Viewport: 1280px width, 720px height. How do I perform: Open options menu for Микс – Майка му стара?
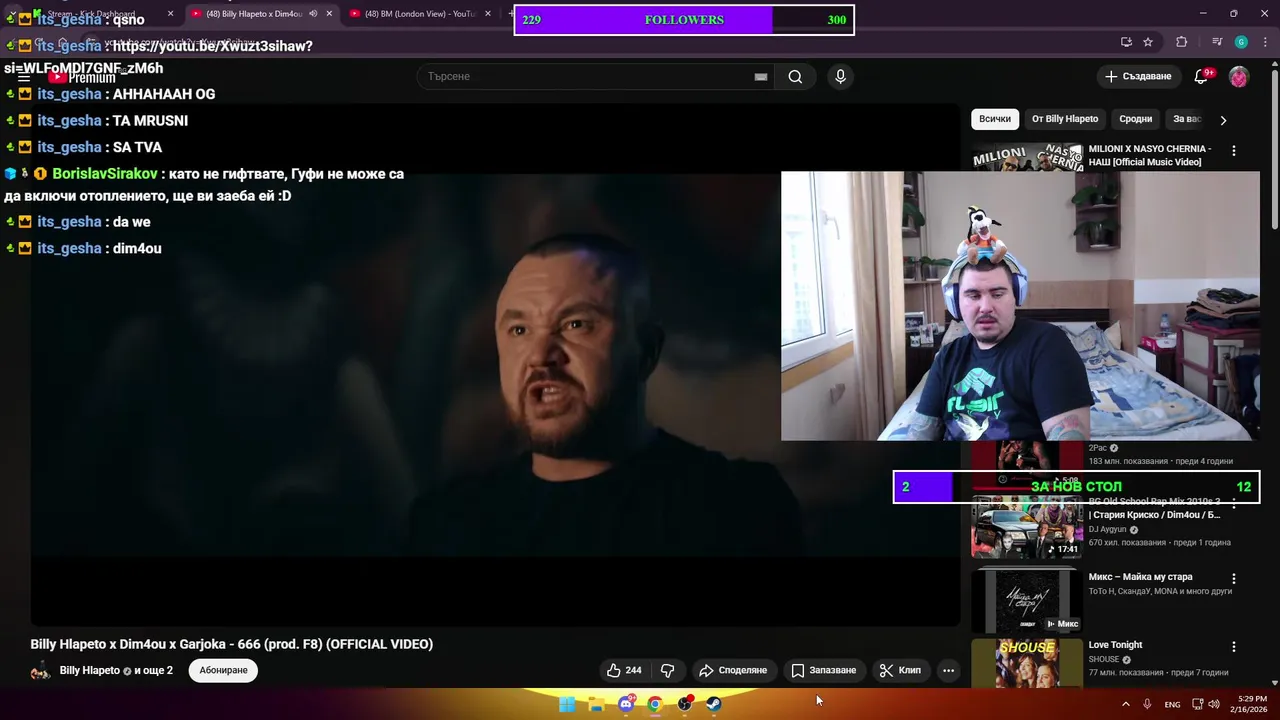[x=1233, y=579]
